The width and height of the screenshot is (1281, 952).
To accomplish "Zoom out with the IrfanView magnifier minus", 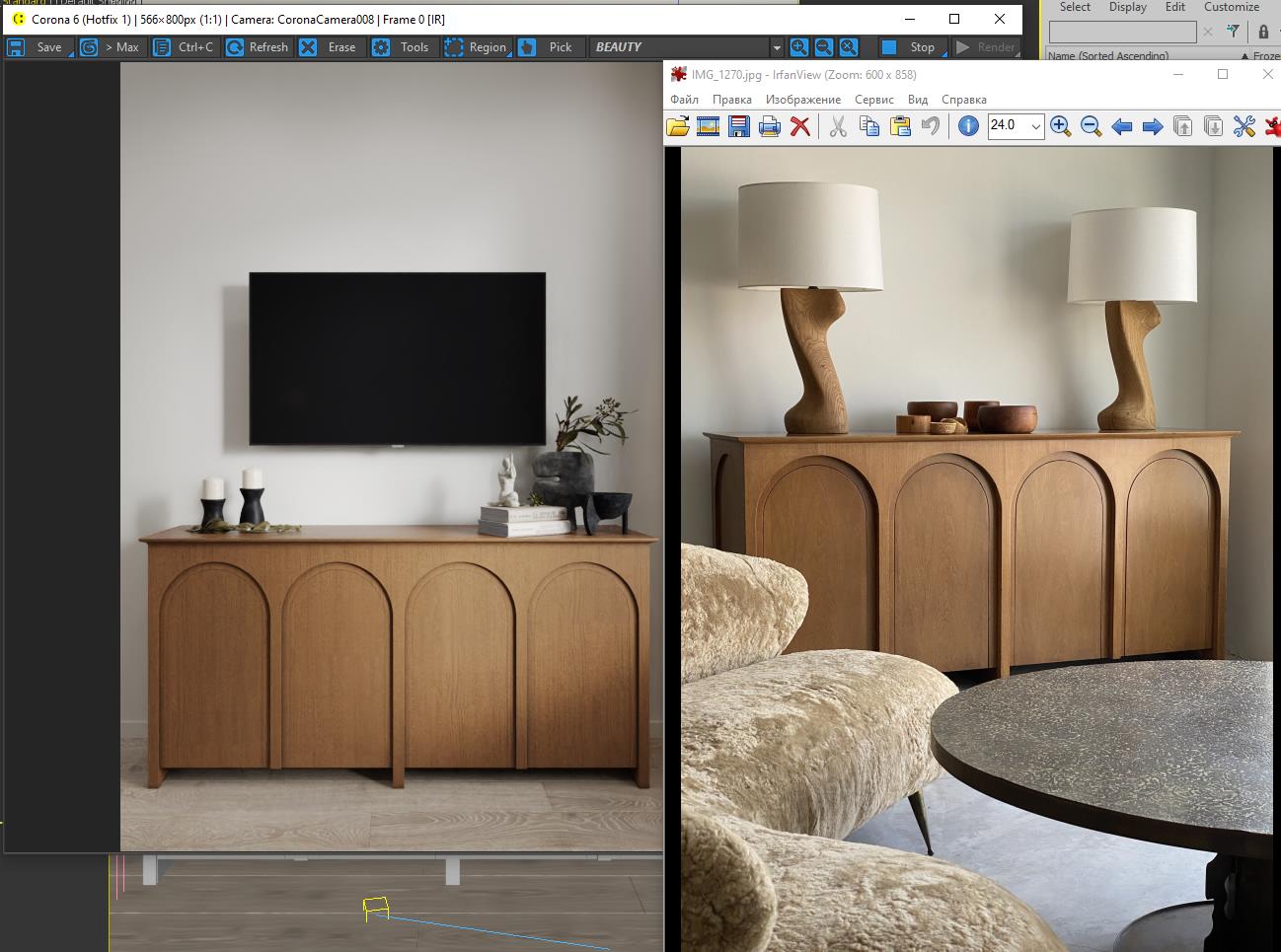I will (x=1091, y=126).
